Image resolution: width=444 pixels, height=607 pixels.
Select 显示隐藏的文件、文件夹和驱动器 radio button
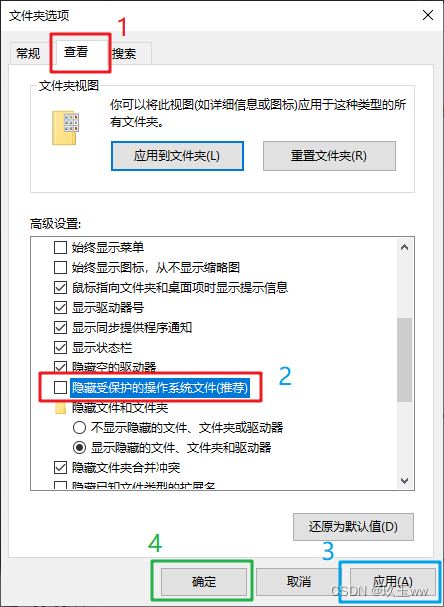point(79,448)
